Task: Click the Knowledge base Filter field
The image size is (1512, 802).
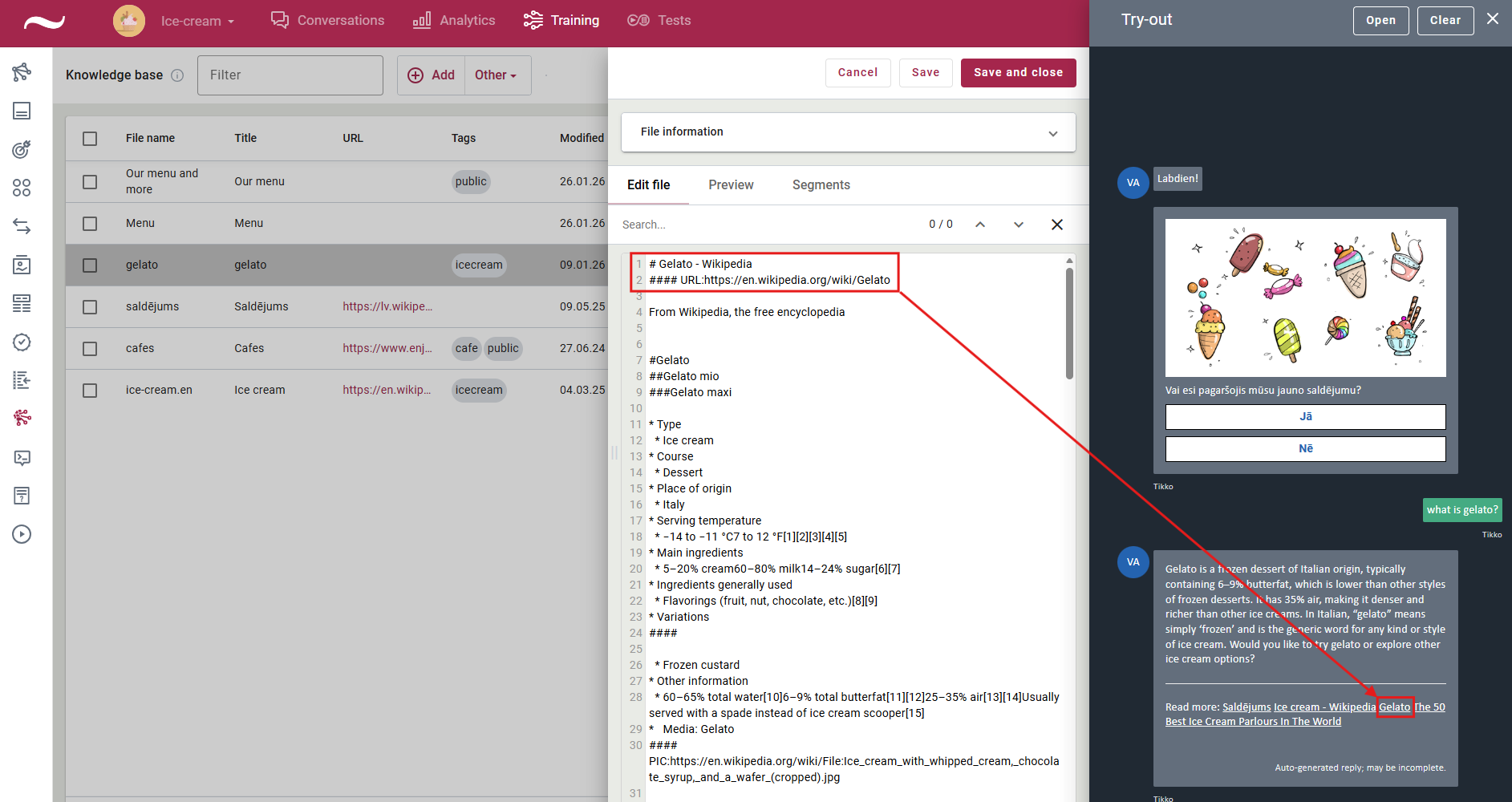Action: (290, 75)
